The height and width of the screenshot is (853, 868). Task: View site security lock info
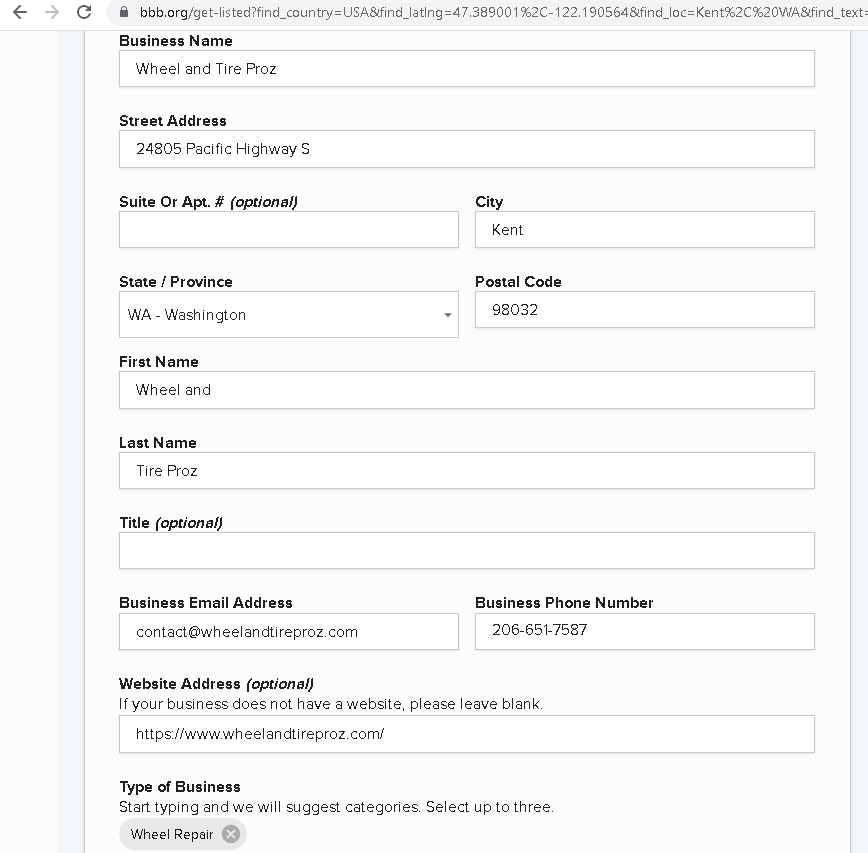tap(124, 12)
